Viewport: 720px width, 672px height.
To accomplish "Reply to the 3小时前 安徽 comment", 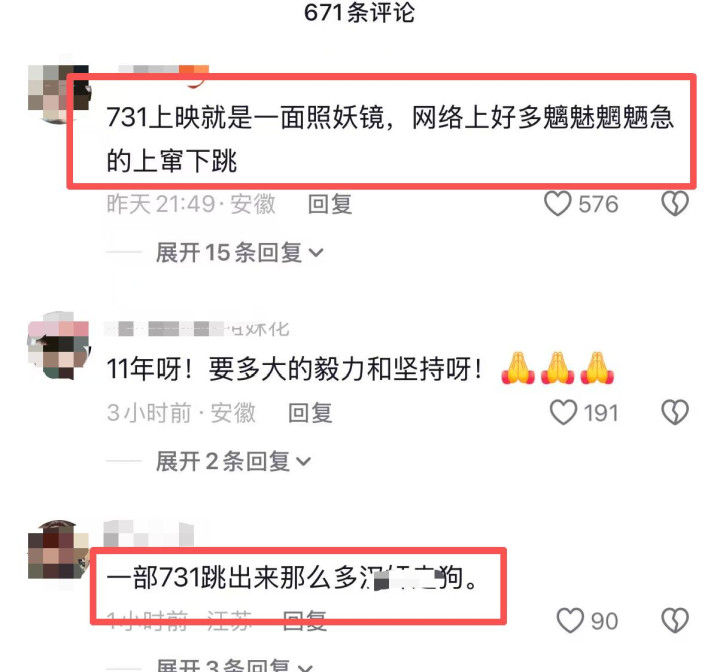I will click(x=310, y=412).
